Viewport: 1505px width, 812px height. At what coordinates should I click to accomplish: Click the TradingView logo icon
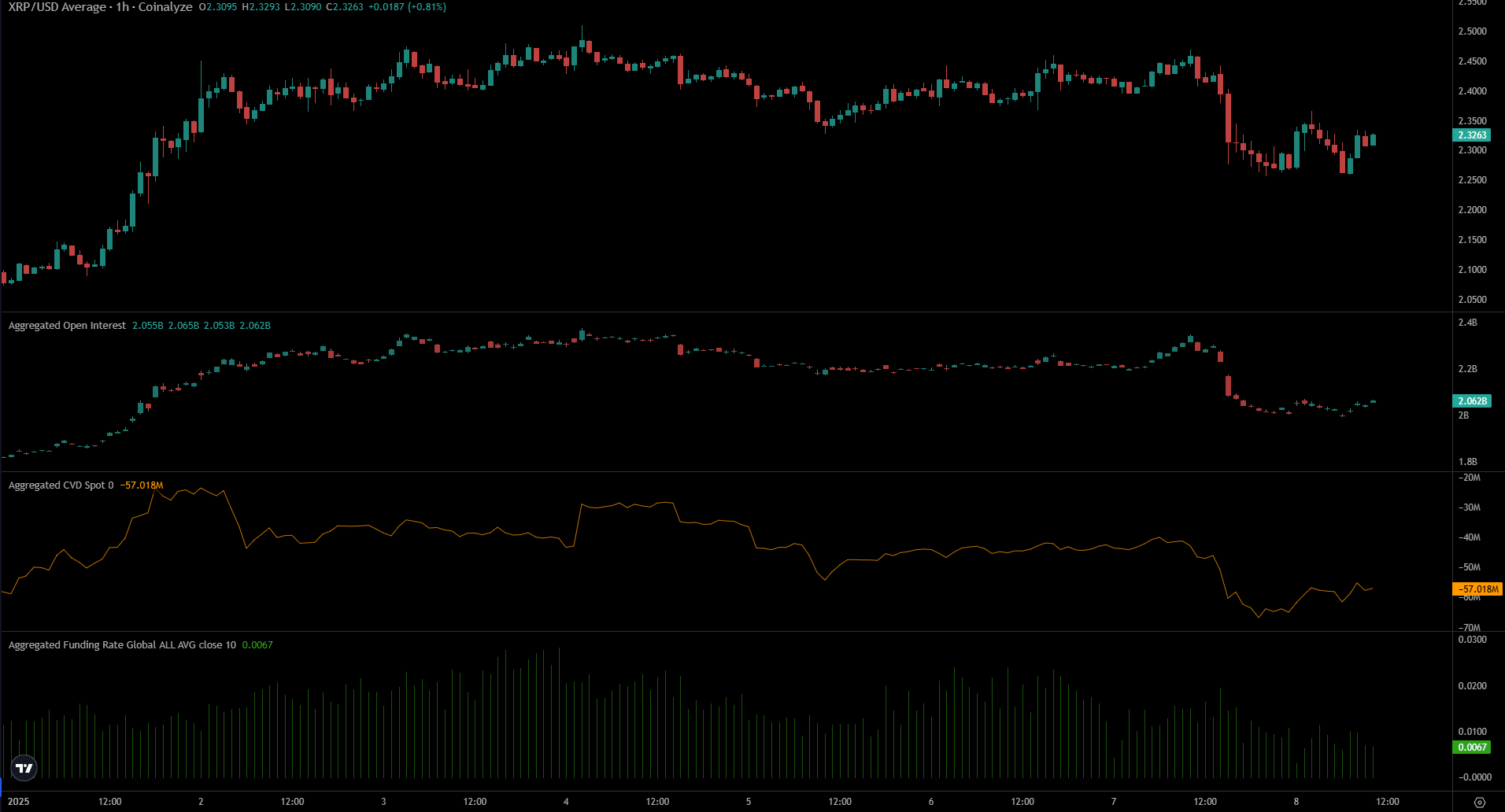tap(24, 768)
